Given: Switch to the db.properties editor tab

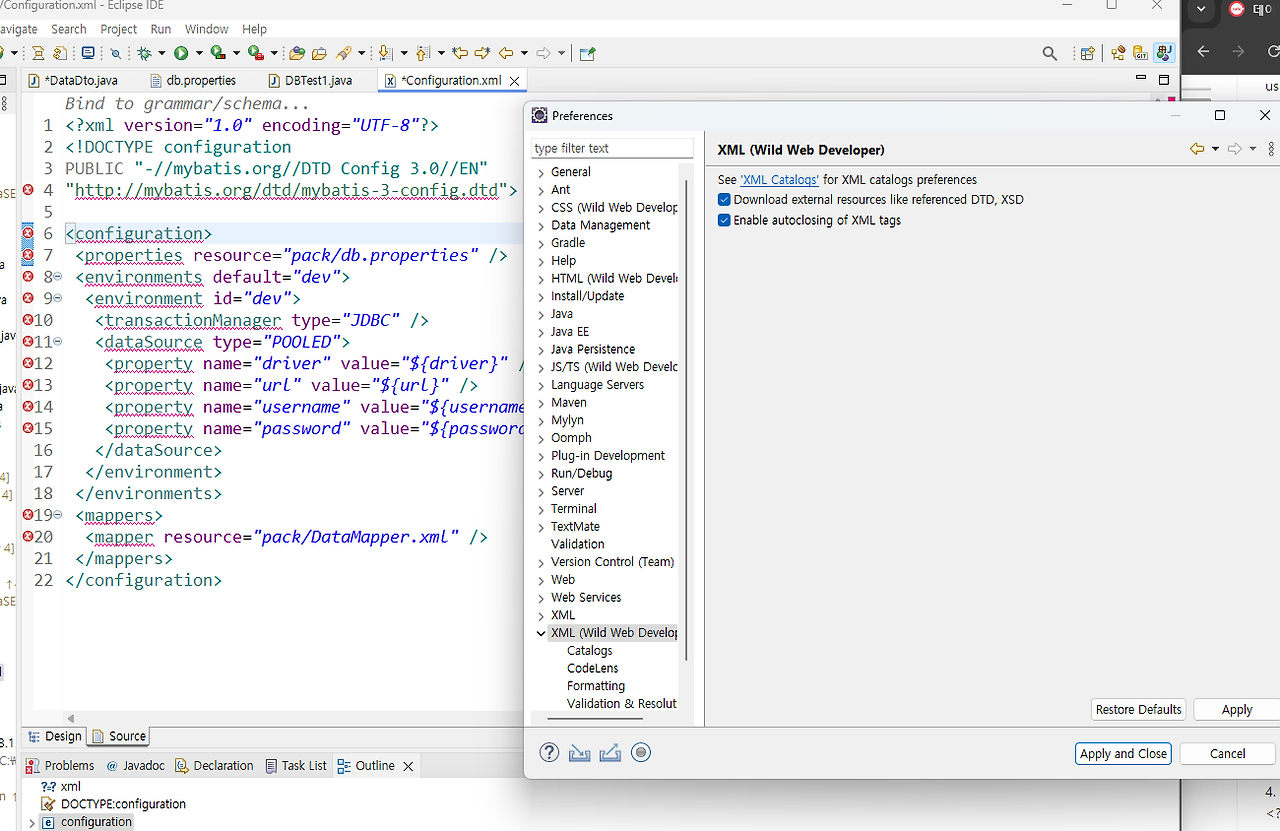Looking at the screenshot, I should point(193,80).
